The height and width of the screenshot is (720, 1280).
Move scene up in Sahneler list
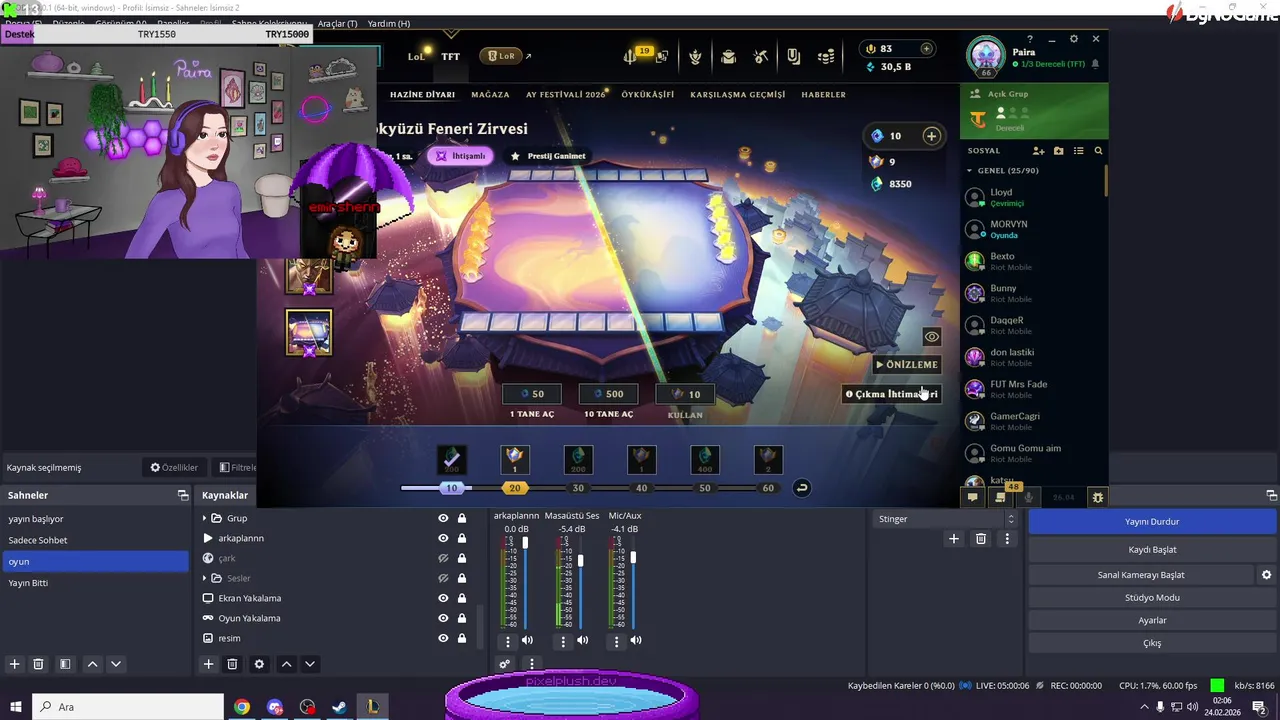(x=92, y=664)
